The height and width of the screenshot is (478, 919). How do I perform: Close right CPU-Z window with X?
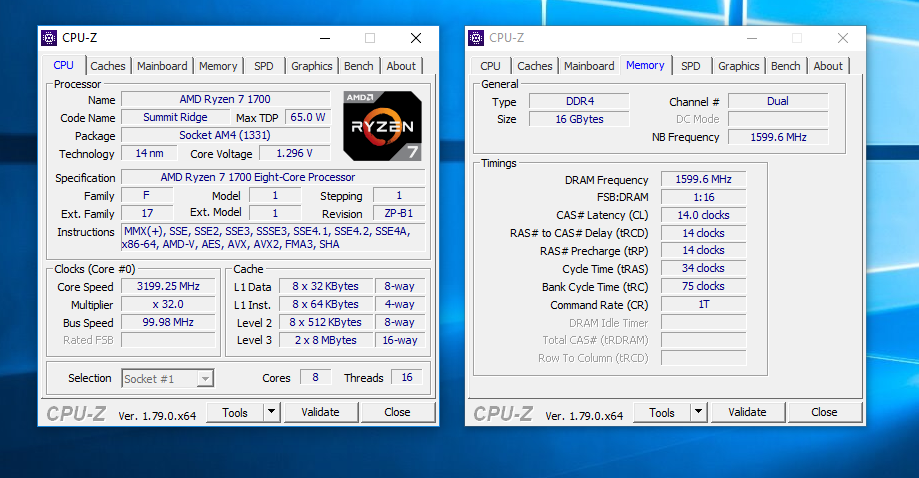843,38
